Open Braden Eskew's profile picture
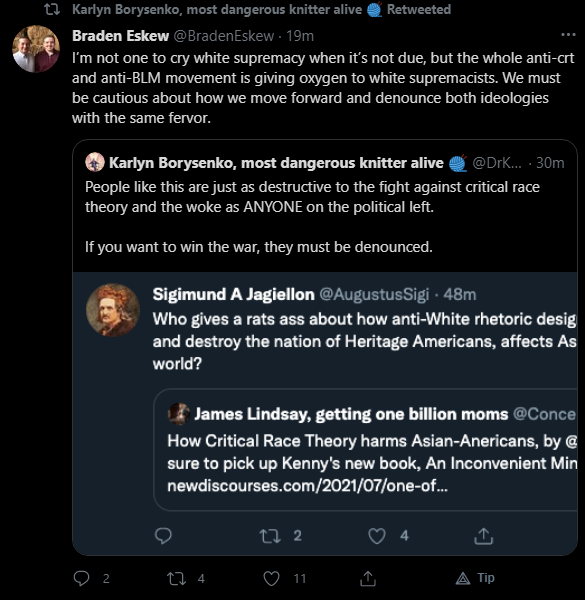The width and height of the screenshot is (585, 600). pos(36,49)
